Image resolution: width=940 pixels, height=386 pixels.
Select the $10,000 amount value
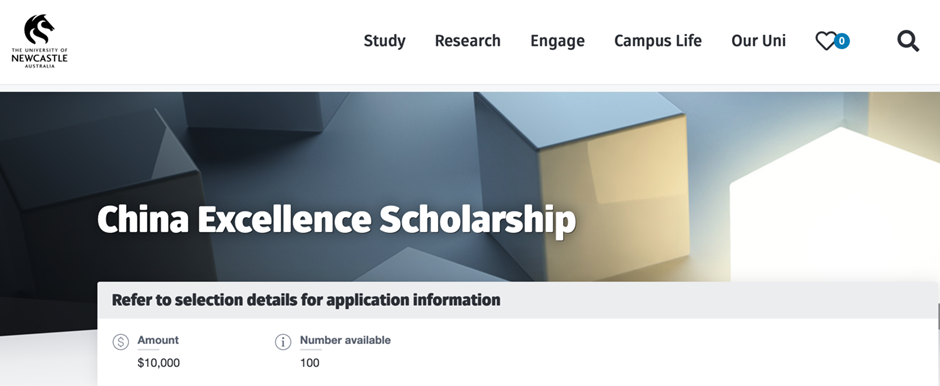click(158, 363)
